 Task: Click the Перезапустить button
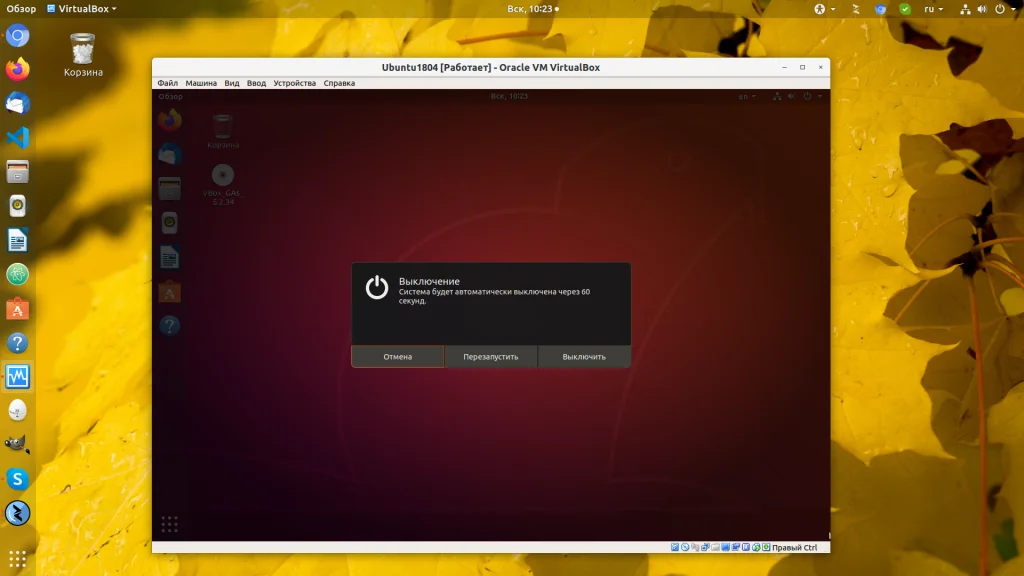[x=490, y=357]
